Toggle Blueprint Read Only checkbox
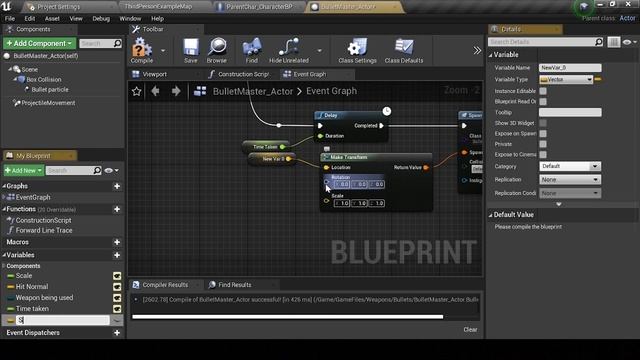The image size is (640, 360). tap(543, 102)
